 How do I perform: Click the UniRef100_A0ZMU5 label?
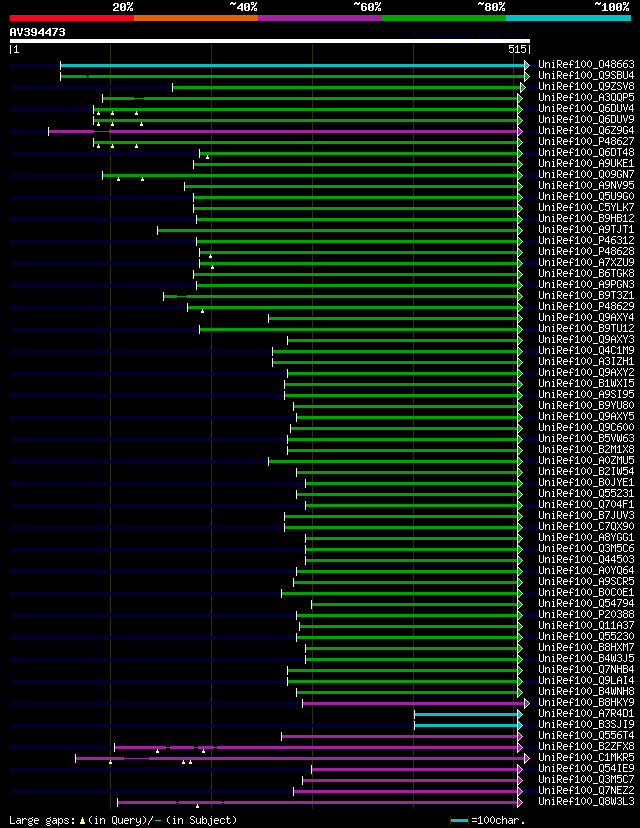tap(586, 460)
